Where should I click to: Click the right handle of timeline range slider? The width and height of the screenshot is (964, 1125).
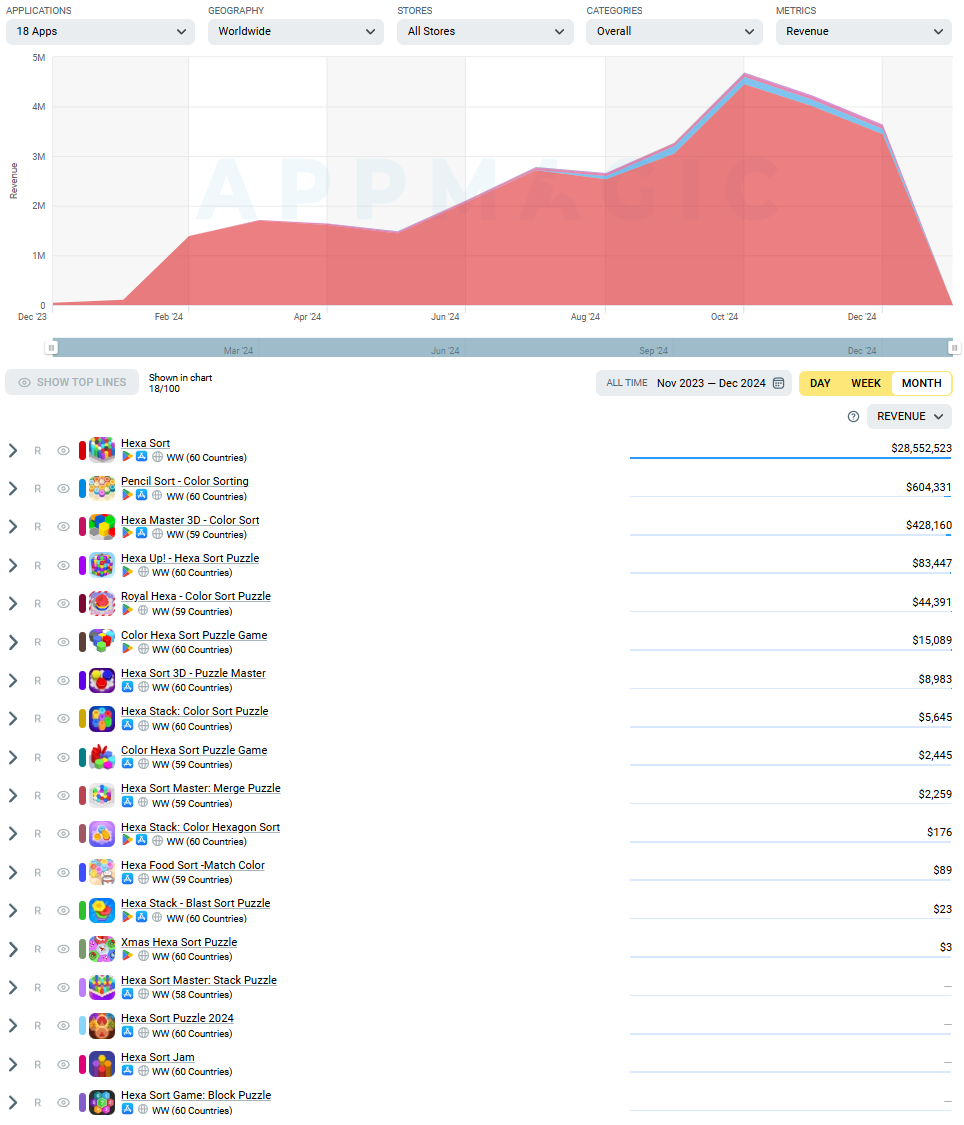955,348
